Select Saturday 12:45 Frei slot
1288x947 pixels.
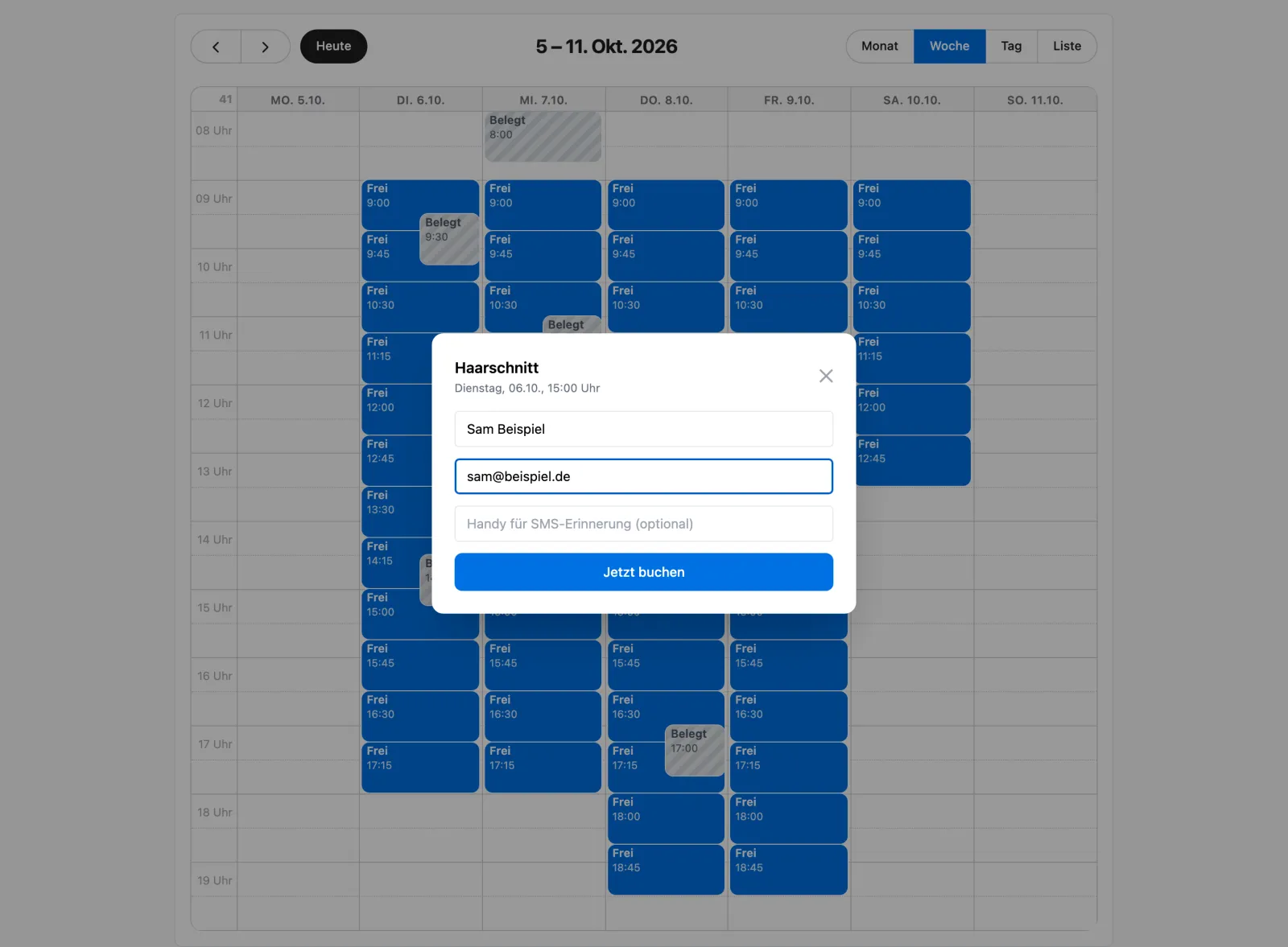tap(912, 460)
